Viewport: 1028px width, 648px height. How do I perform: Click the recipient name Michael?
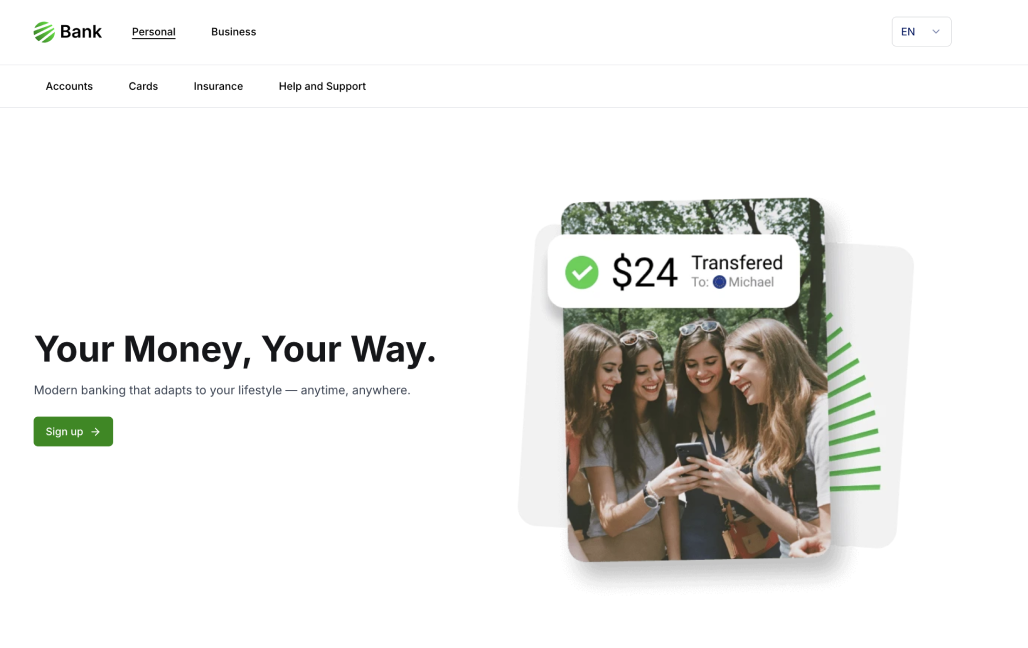[x=751, y=282]
